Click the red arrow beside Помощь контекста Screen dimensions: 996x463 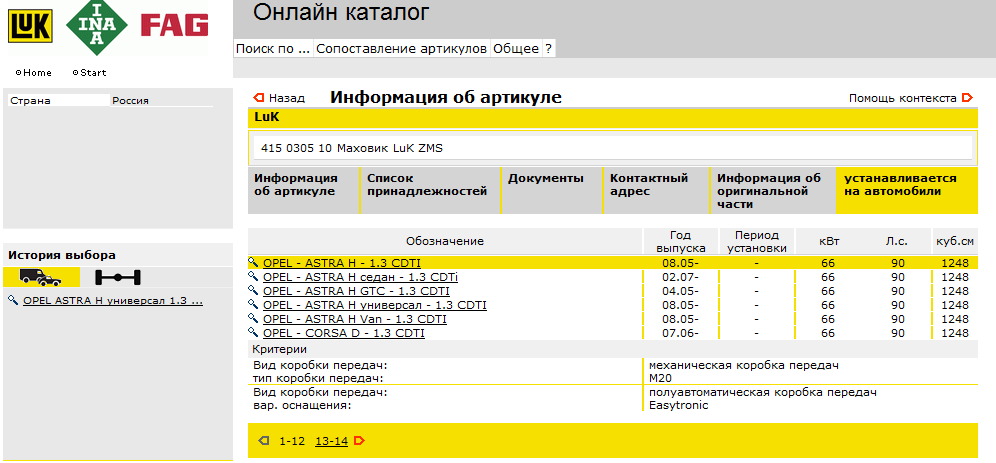click(x=967, y=98)
